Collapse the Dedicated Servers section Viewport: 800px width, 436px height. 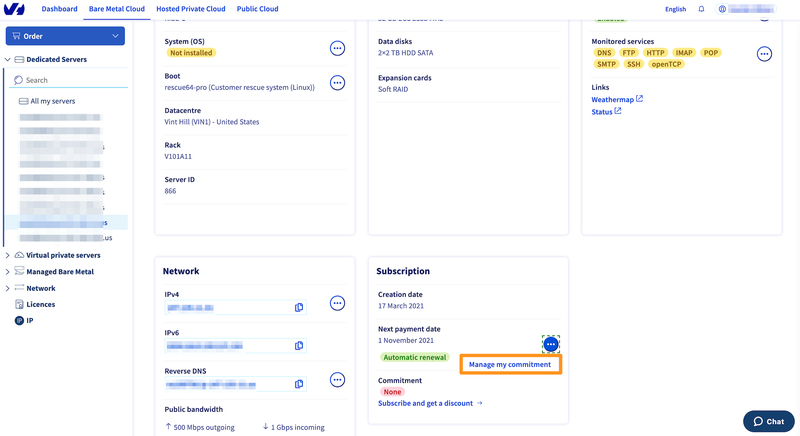pos(8,60)
